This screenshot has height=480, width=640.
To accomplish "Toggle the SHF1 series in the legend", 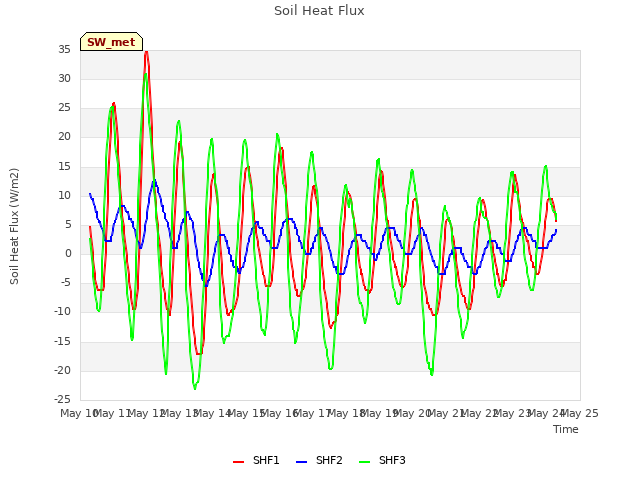I will (256, 460).
